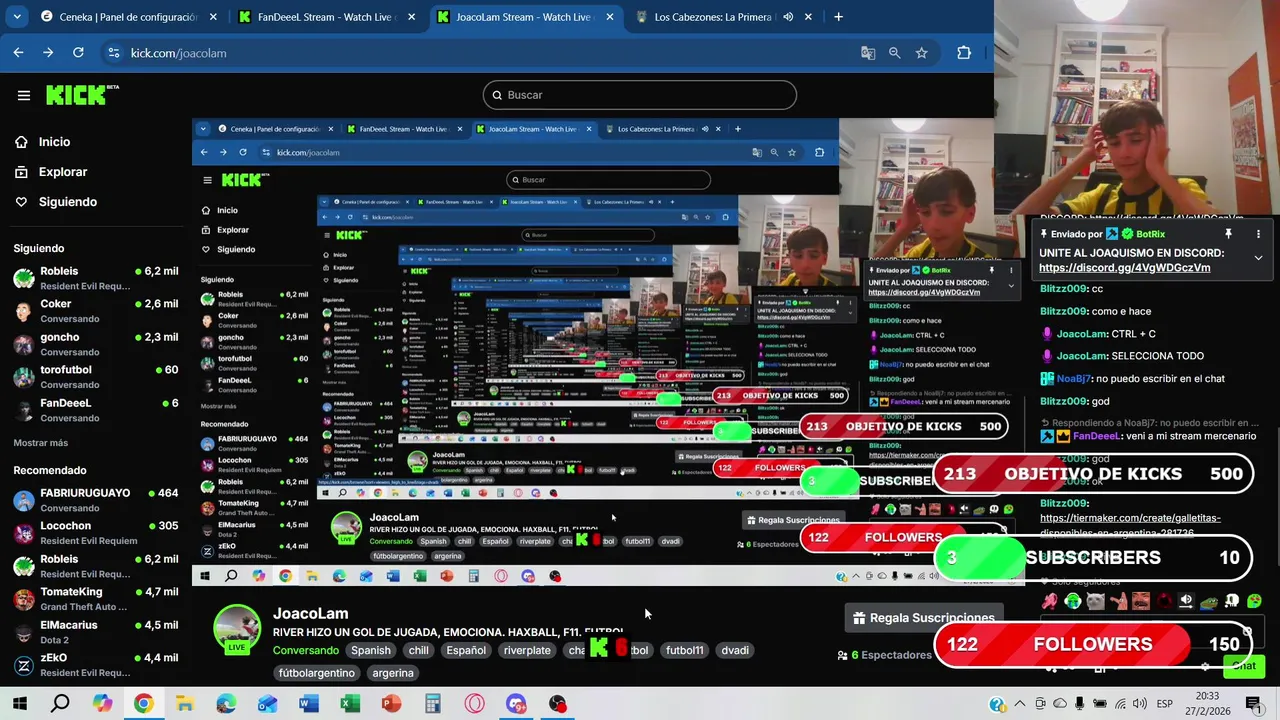Insert the Patrick Star emote

tap(1118, 601)
